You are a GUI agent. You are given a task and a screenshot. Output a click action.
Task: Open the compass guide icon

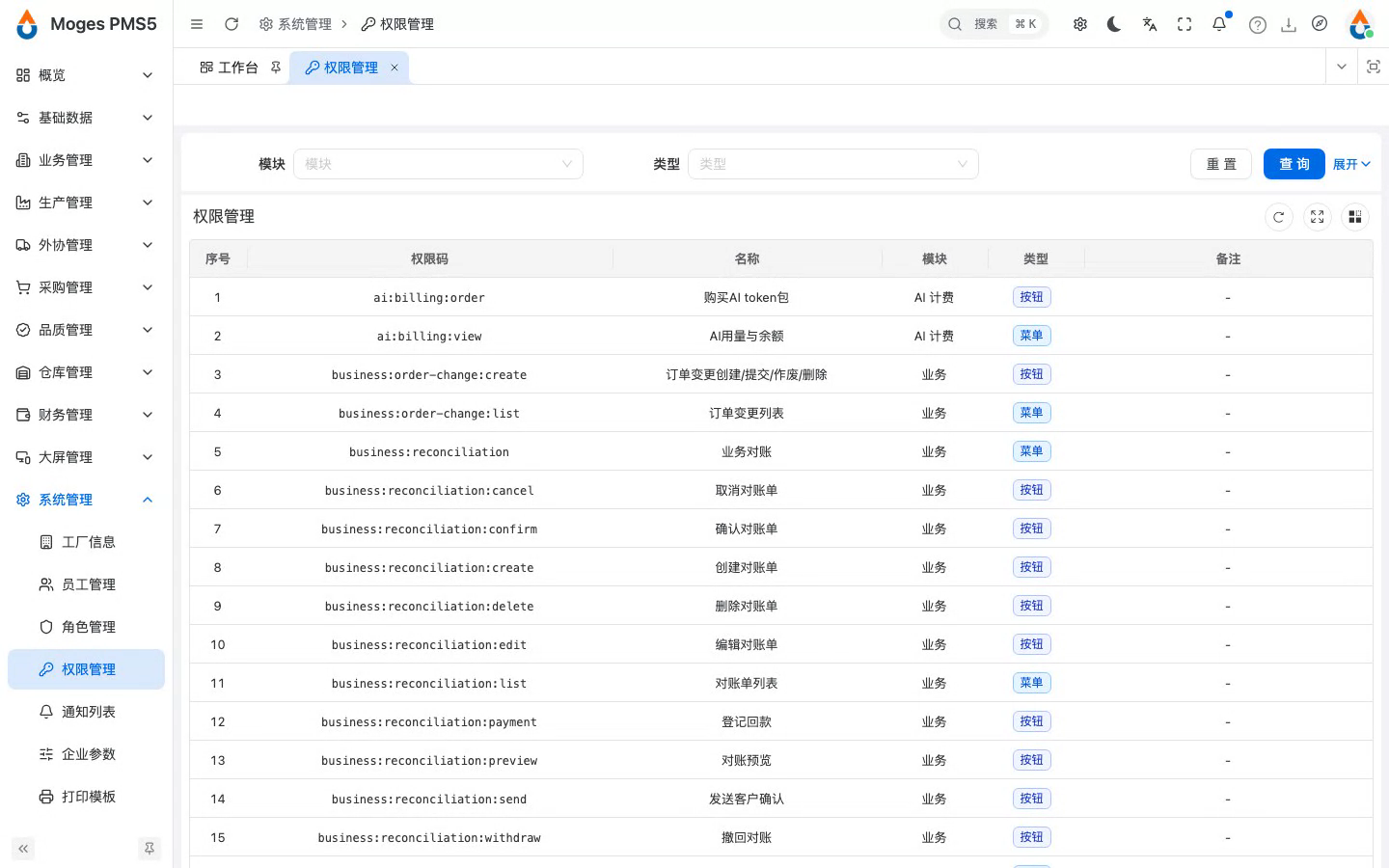click(x=1320, y=24)
